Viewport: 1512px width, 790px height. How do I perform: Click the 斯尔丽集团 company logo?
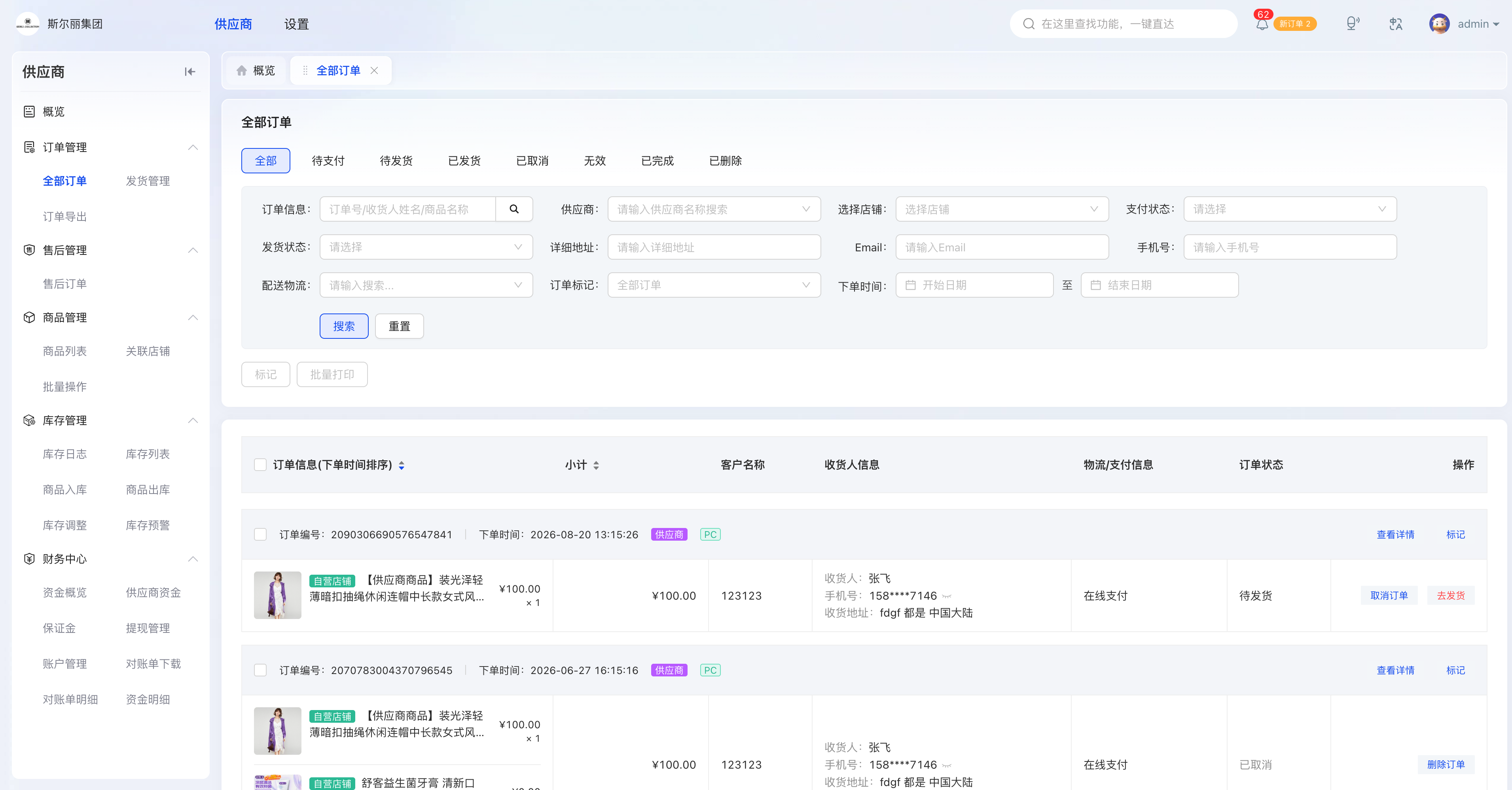point(28,23)
